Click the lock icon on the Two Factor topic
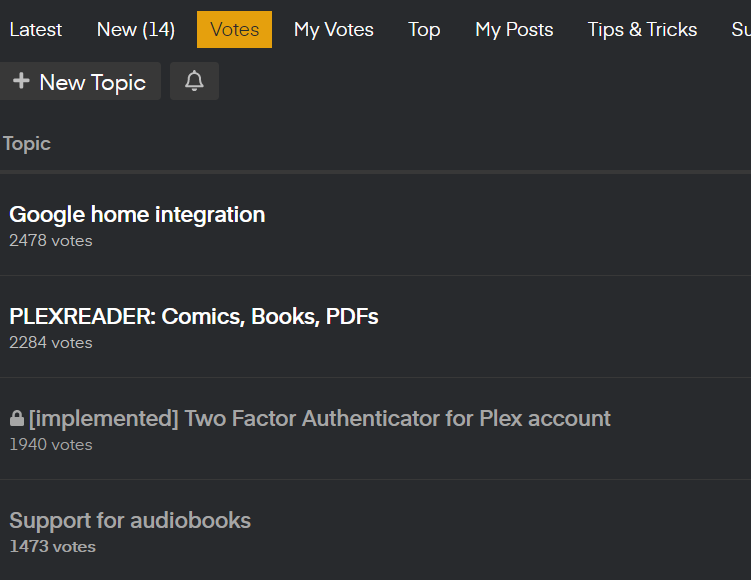This screenshot has width=751, height=580. [16, 419]
